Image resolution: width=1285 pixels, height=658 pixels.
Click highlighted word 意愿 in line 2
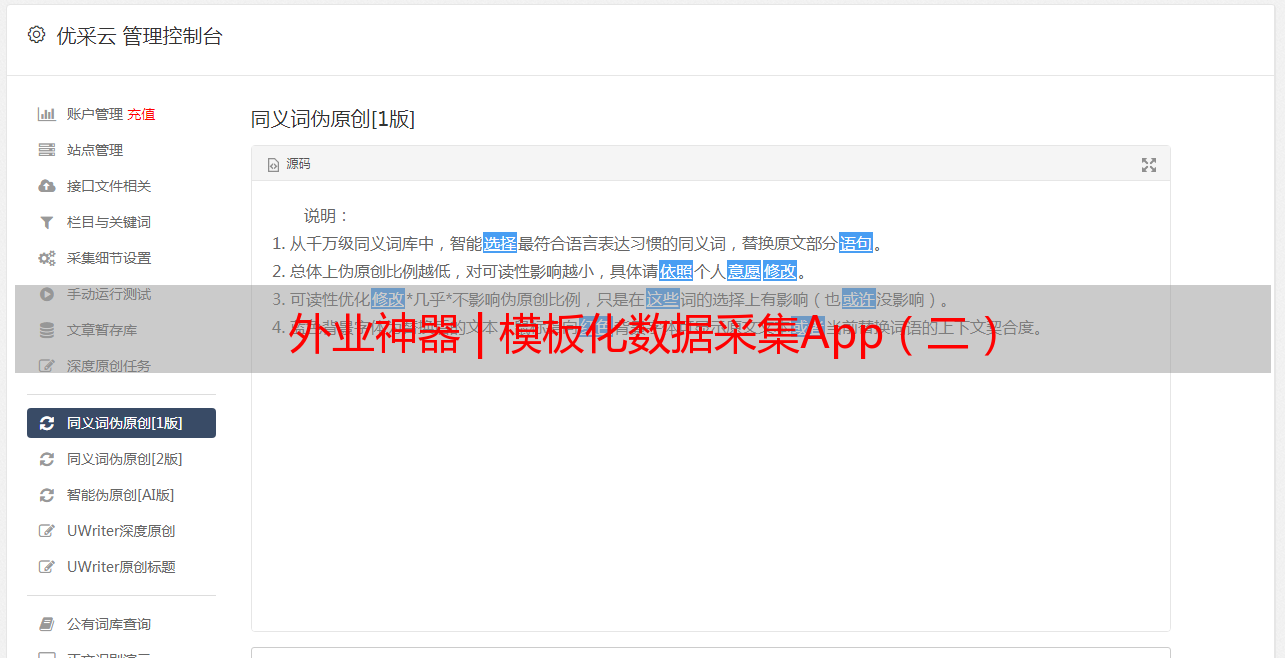(x=743, y=271)
